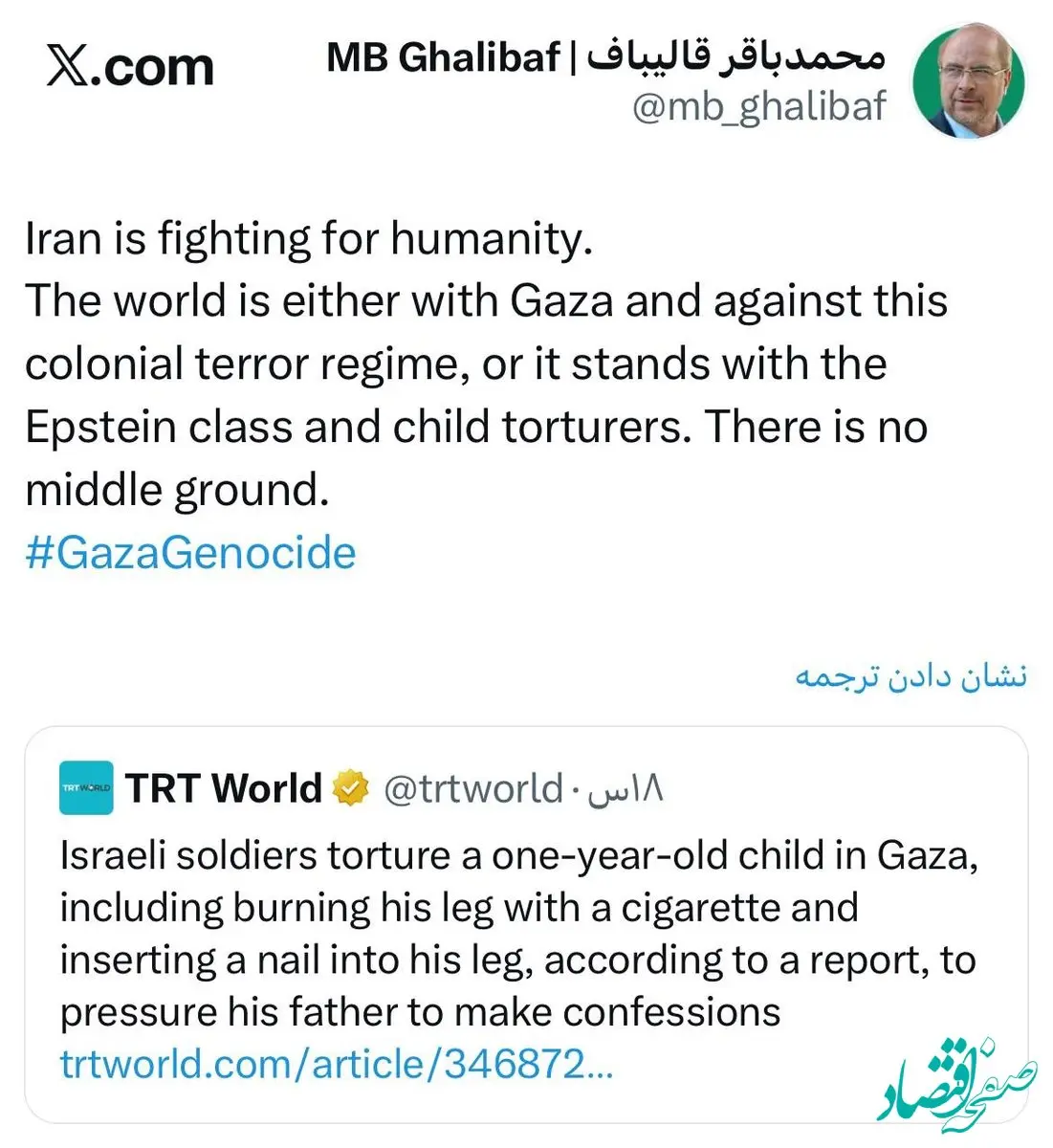Image resolution: width=1053 pixels, height=1148 pixels.
Task: Open Ghalibaf's round profile picture
Action: [x=968, y=80]
